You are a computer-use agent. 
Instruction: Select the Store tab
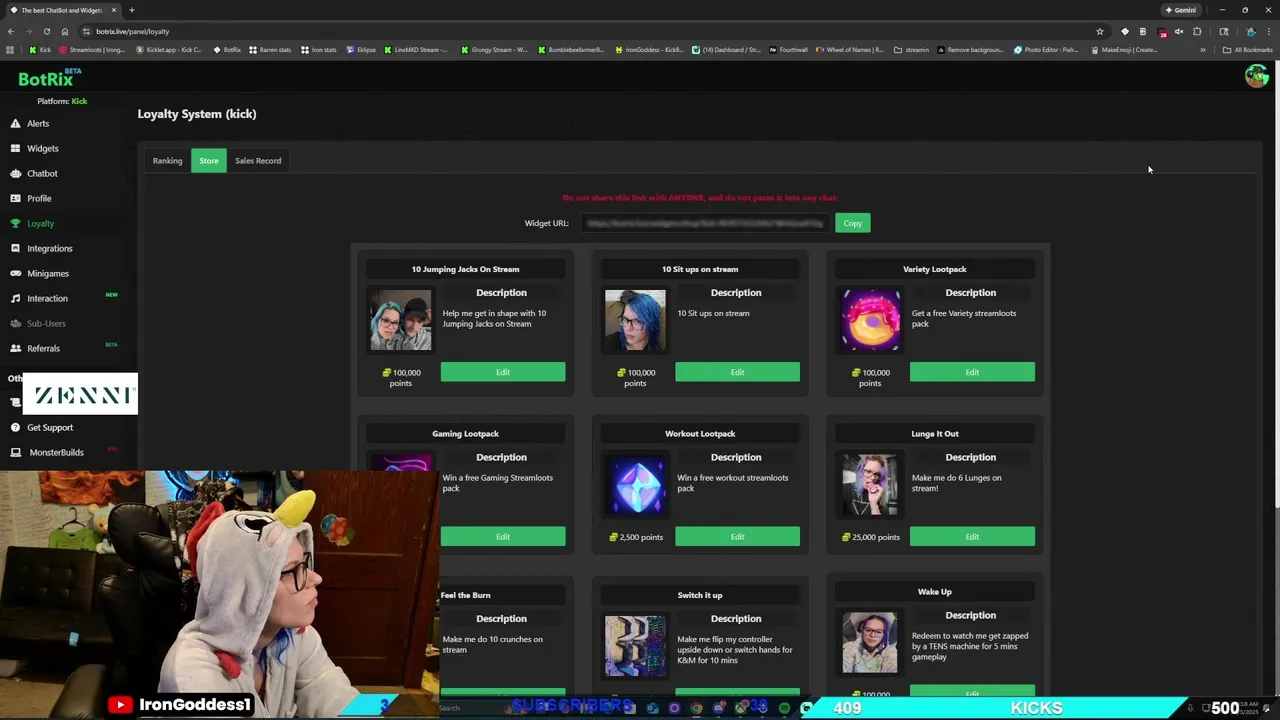208,160
